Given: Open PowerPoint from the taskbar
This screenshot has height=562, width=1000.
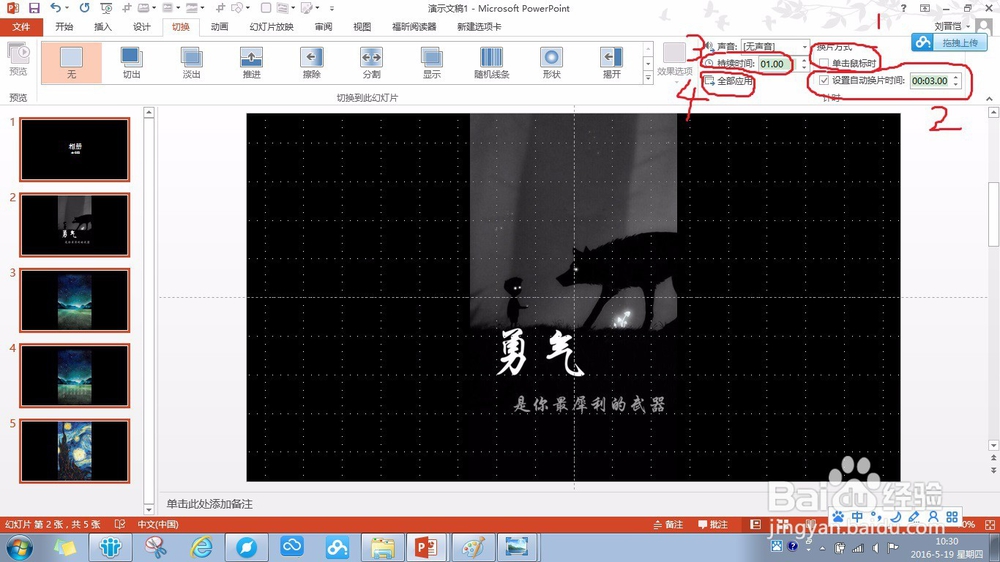Looking at the screenshot, I should pyautogui.click(x=425, y=547).
